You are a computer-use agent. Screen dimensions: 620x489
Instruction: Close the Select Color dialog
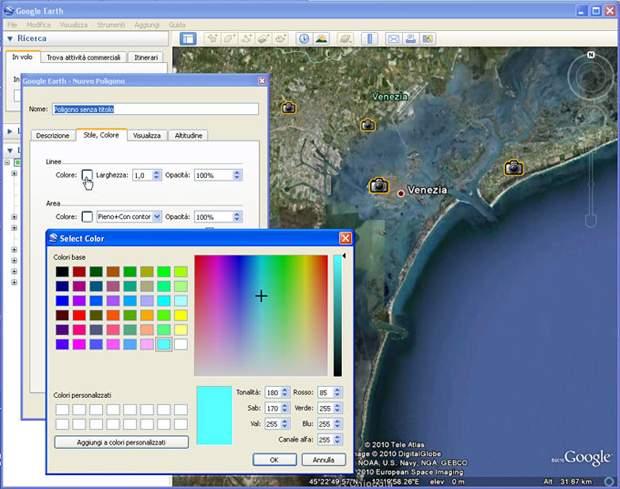point(345,238)
